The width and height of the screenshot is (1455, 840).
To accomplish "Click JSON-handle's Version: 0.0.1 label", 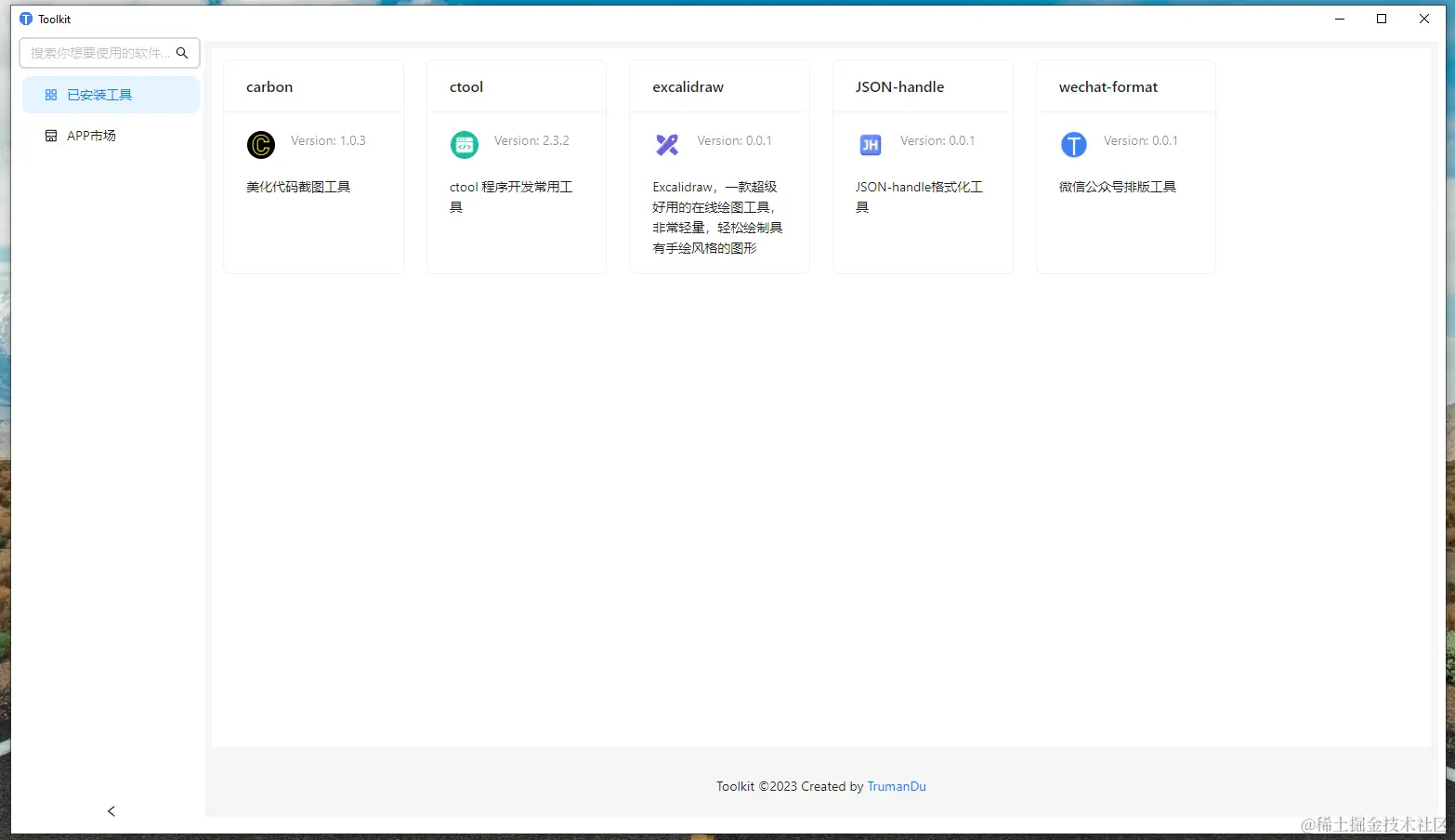I will [x=937, y=140].
